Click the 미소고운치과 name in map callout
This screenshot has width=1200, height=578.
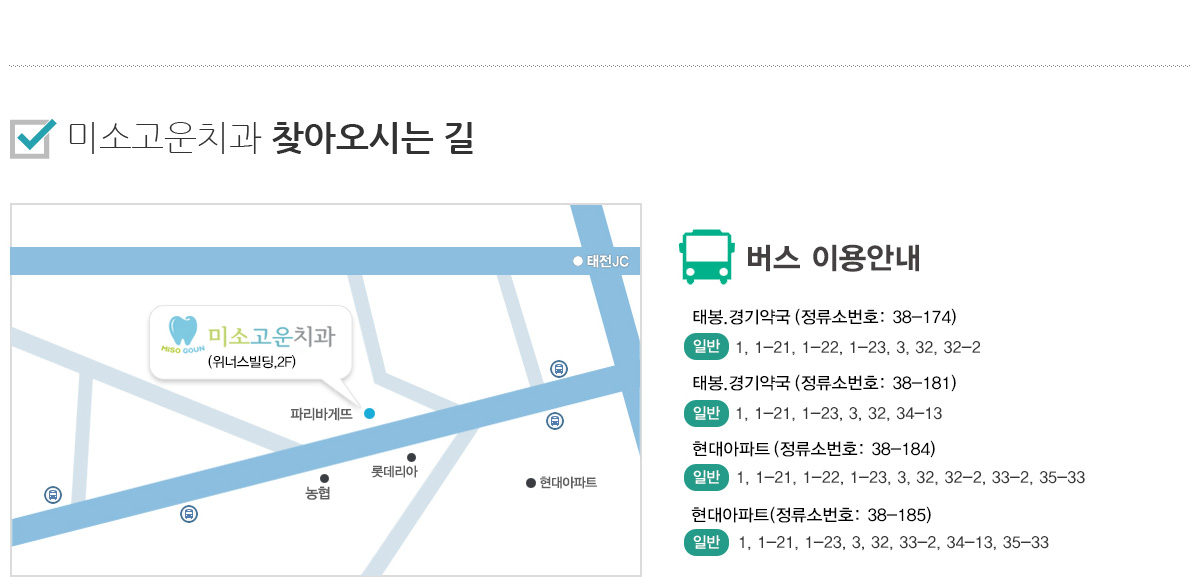point(271,335)
